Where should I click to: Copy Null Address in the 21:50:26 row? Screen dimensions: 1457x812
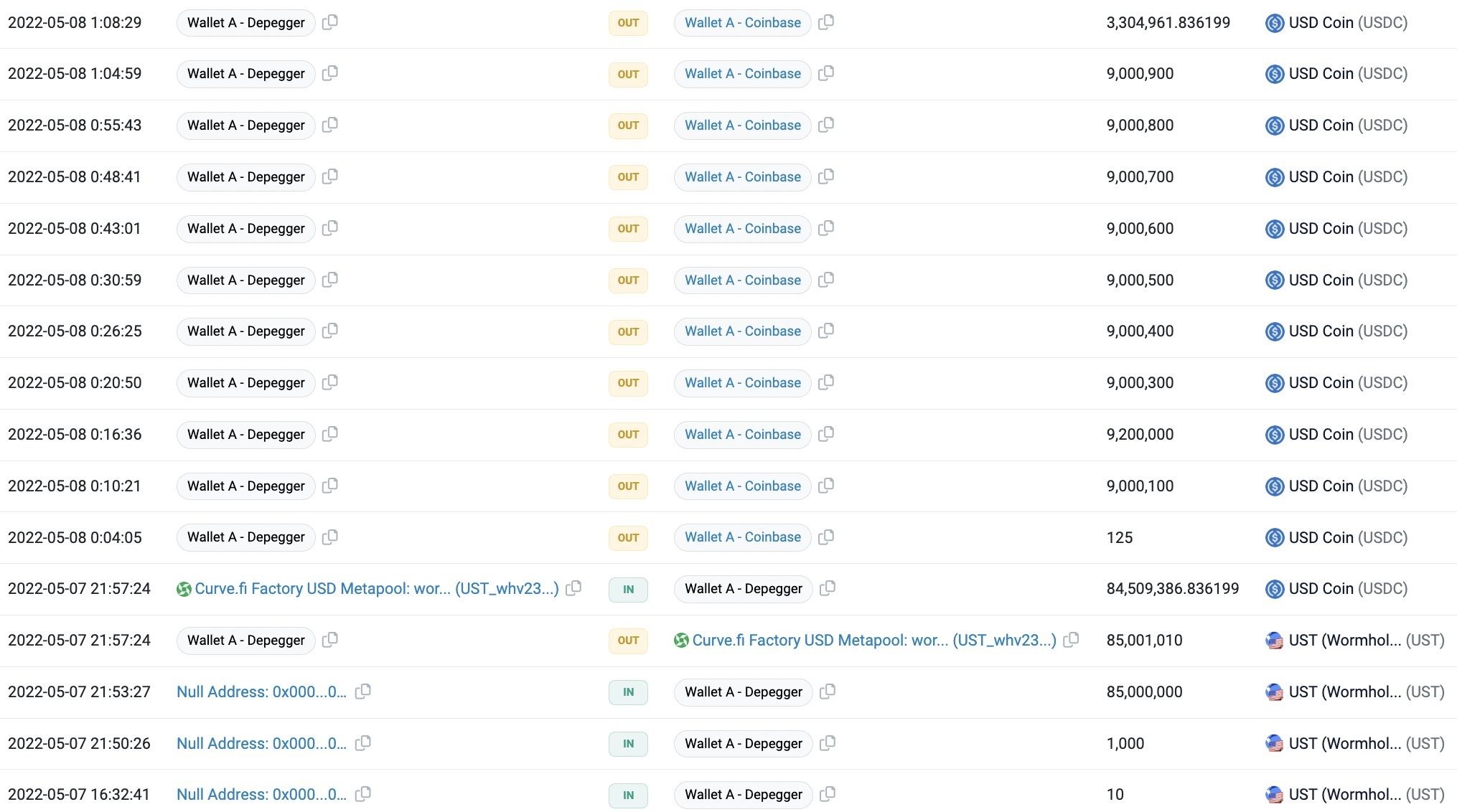[x=363, y=743]
